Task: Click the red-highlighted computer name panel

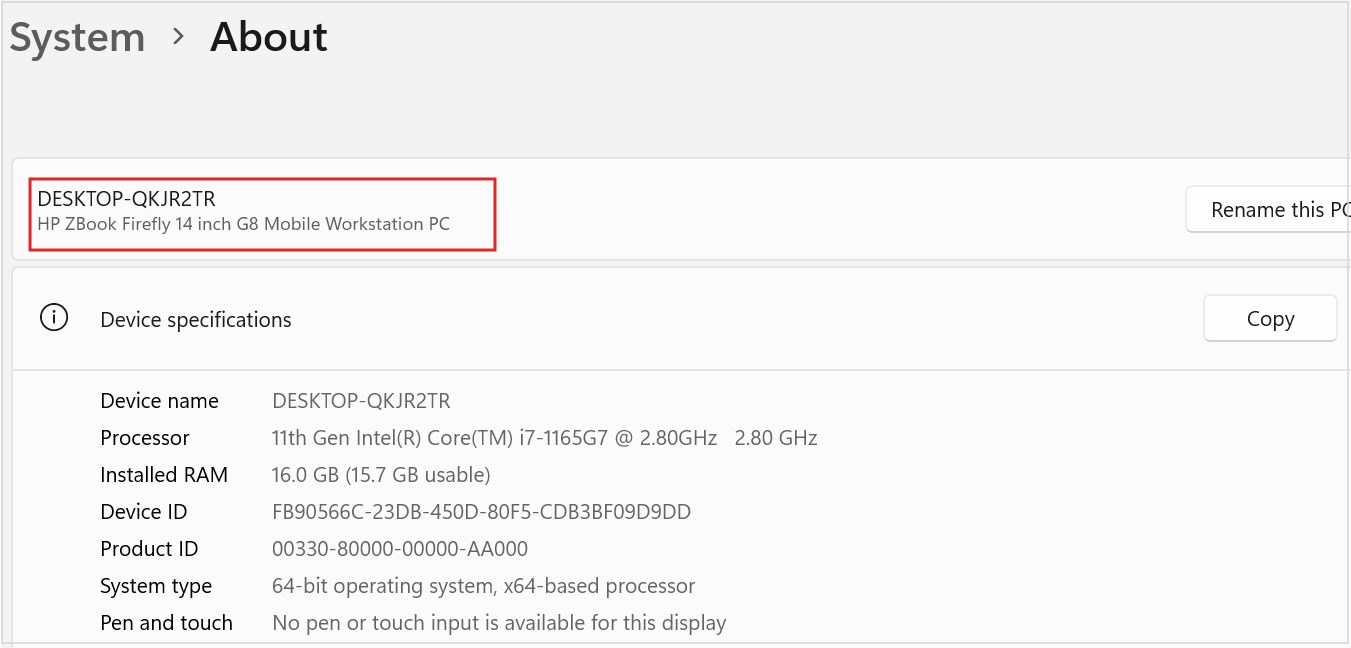Action: coord(262,213)
